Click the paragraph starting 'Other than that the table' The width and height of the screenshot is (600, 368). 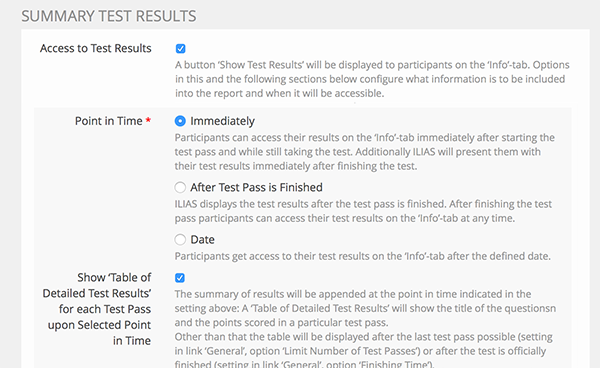[x=364, y=351]
